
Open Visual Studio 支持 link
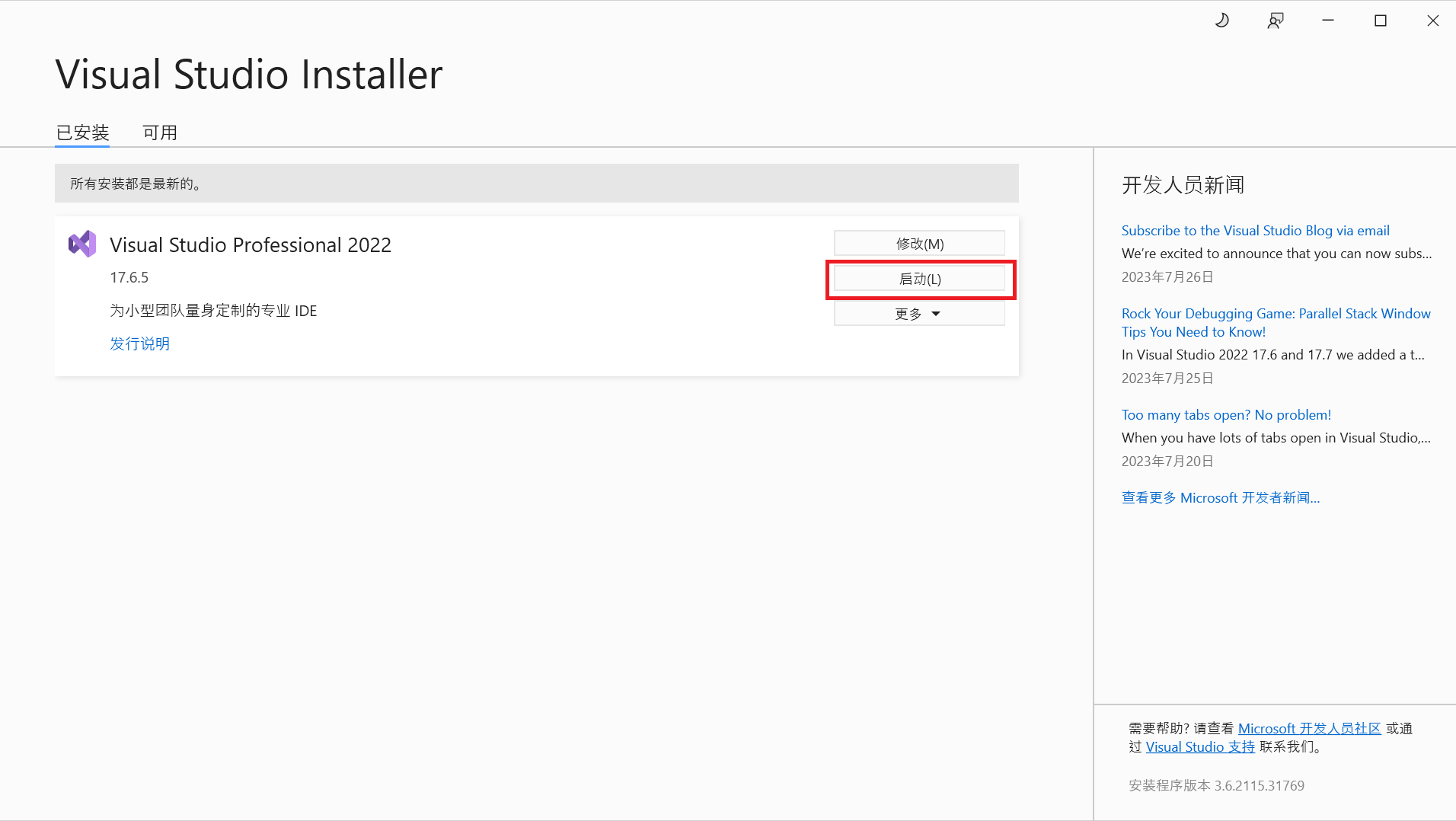tap(1200, 747)
